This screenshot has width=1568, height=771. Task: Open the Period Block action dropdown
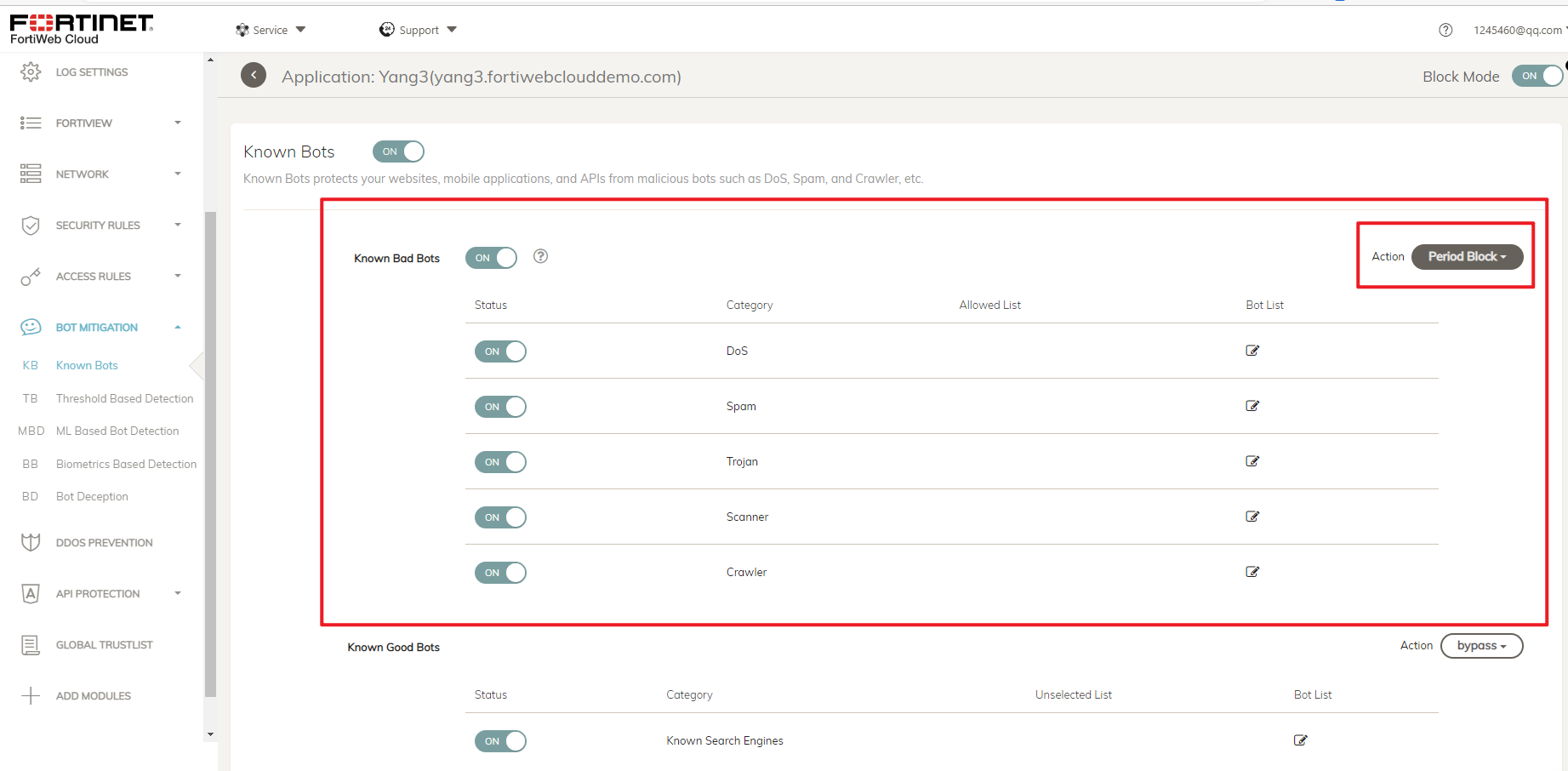(1467, 256)
